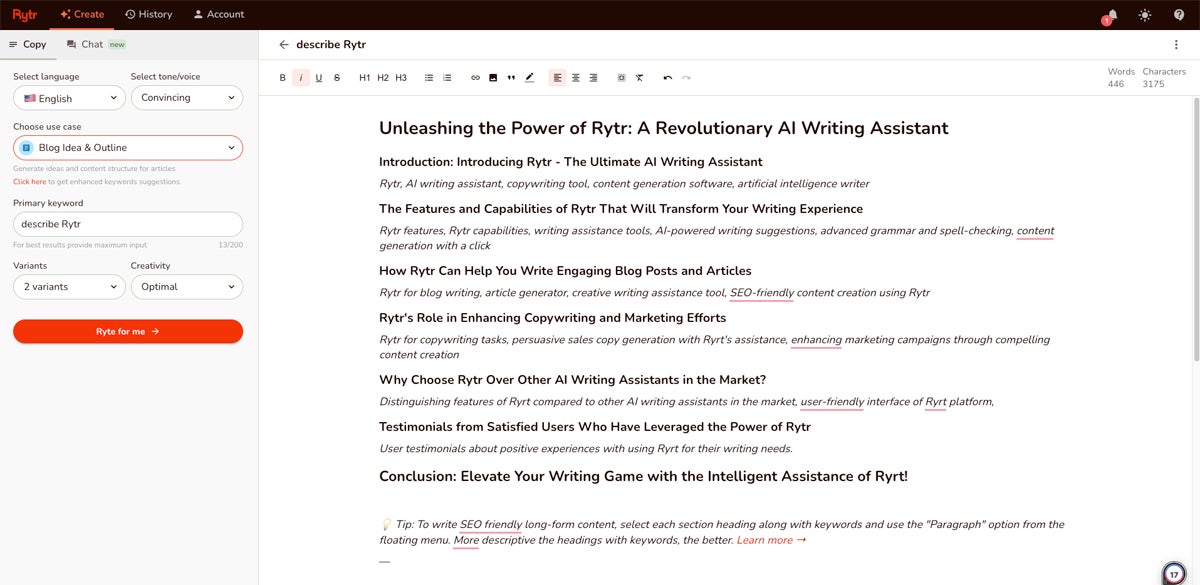The image size is (1200, 585).
Task: Undo the last edit
Action: (668, 78)
